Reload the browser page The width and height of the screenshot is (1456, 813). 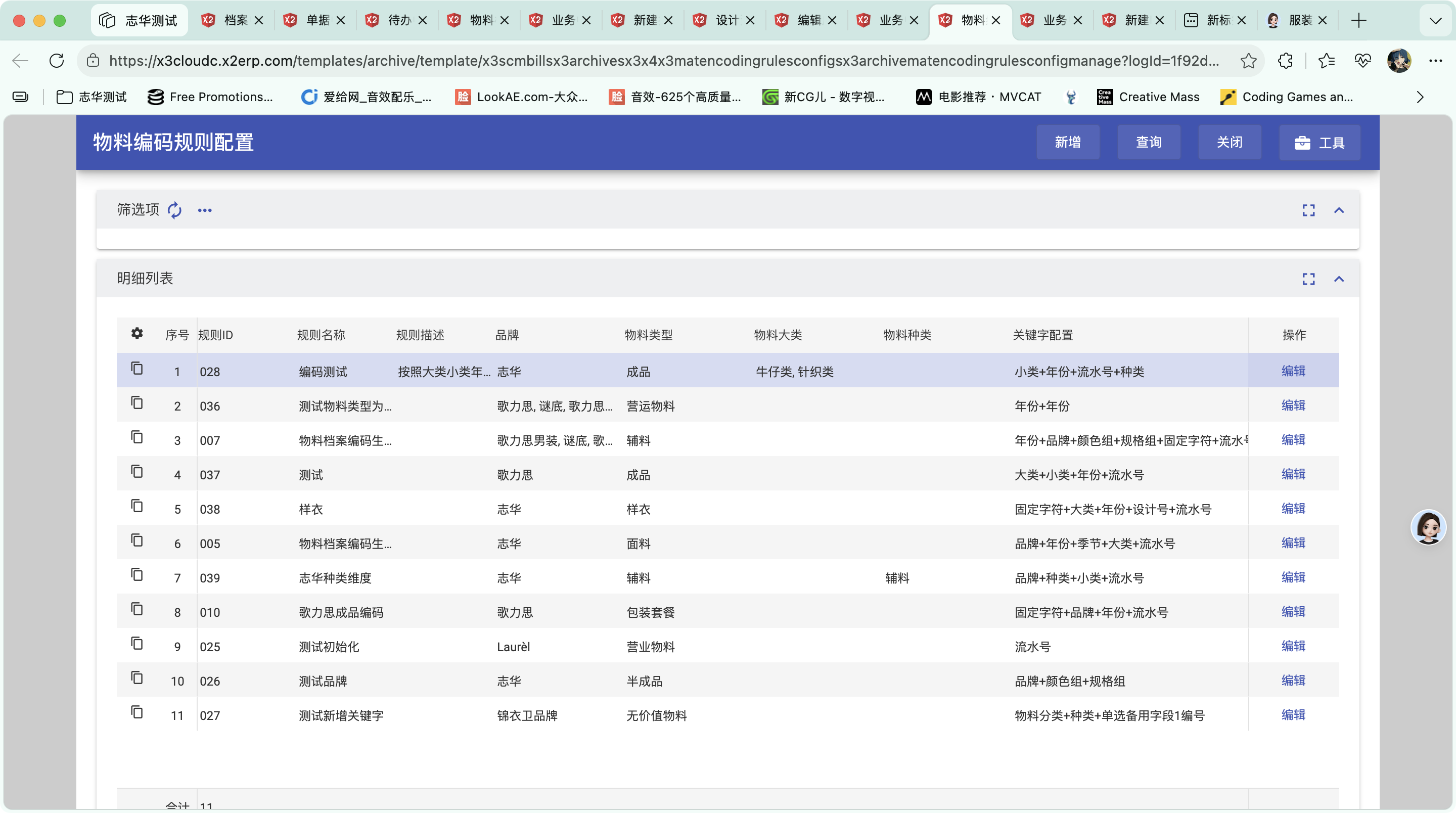(57, 61)
